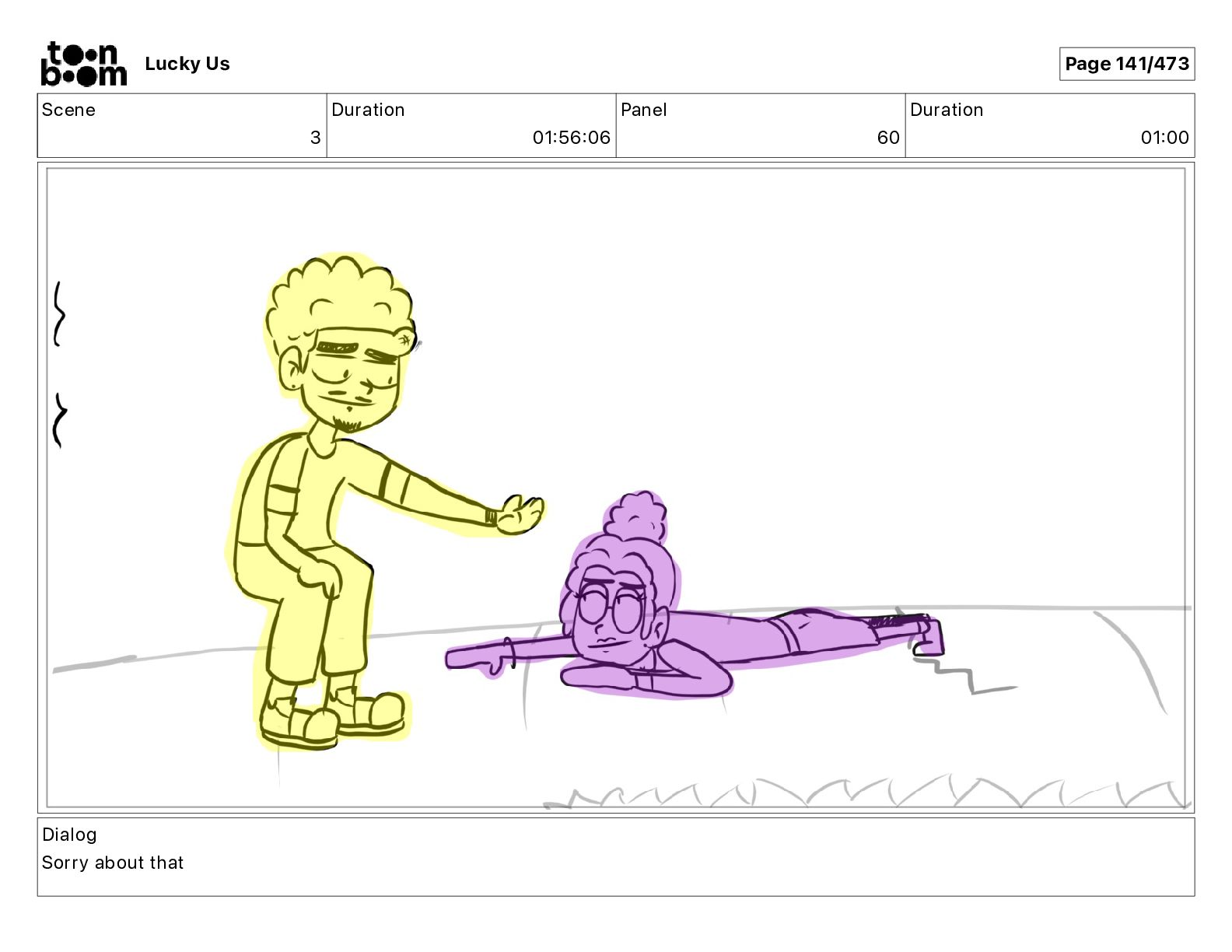Click the scene number value '3'
This screenshot has width=1232, height=952.
click(x=315, y=138)
